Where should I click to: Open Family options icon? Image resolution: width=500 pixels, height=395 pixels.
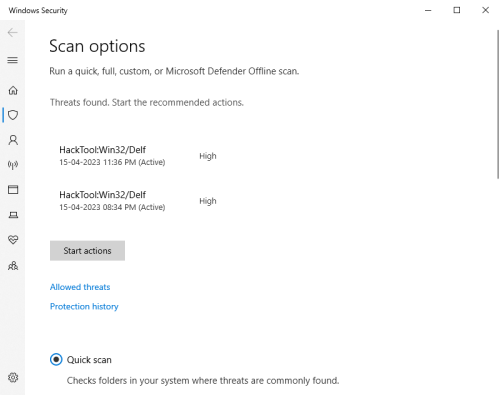coord(13,266)
